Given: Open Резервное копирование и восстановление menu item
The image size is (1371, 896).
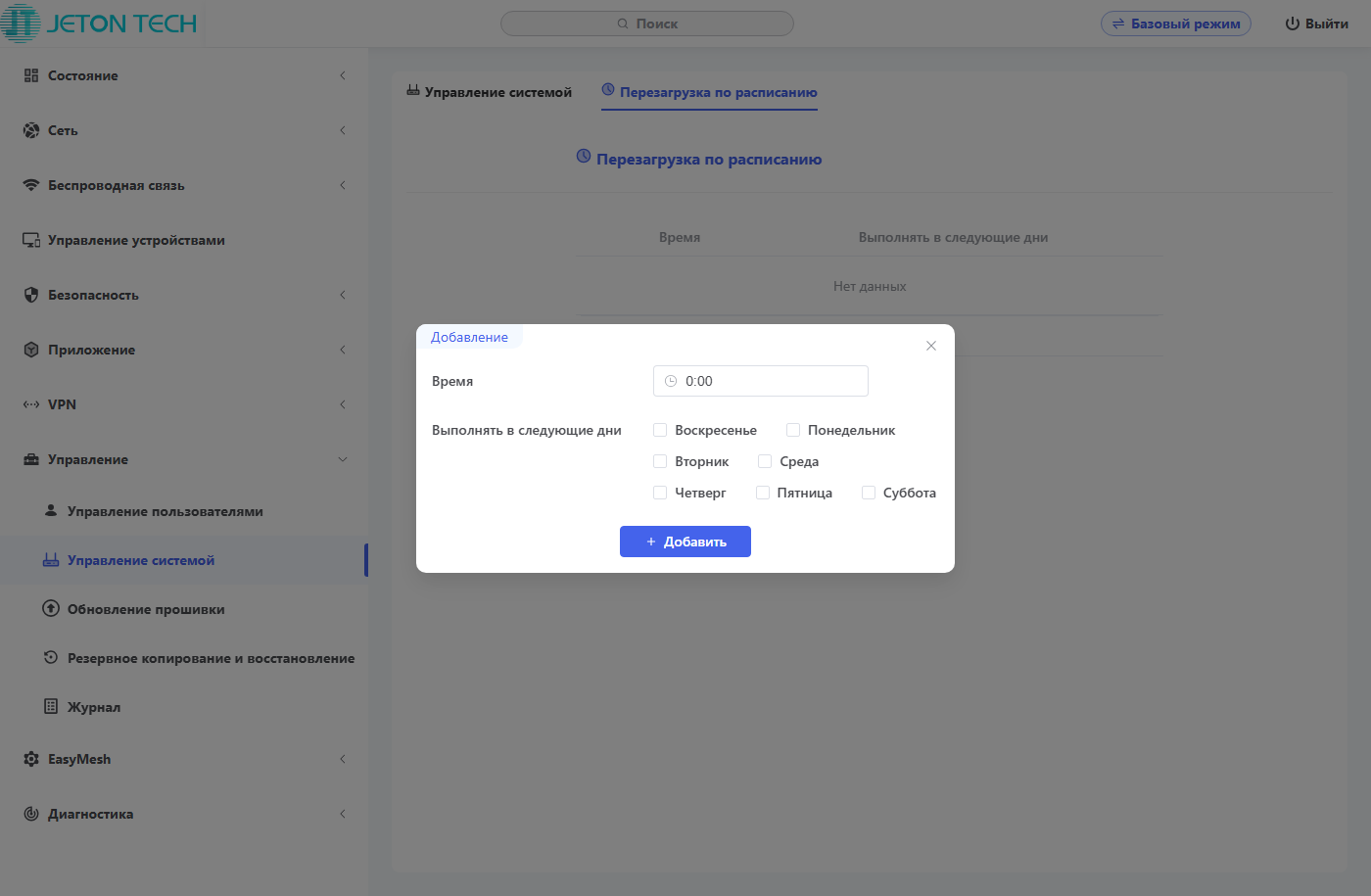Looking at the screenshot, I should (x=211, y=658).
